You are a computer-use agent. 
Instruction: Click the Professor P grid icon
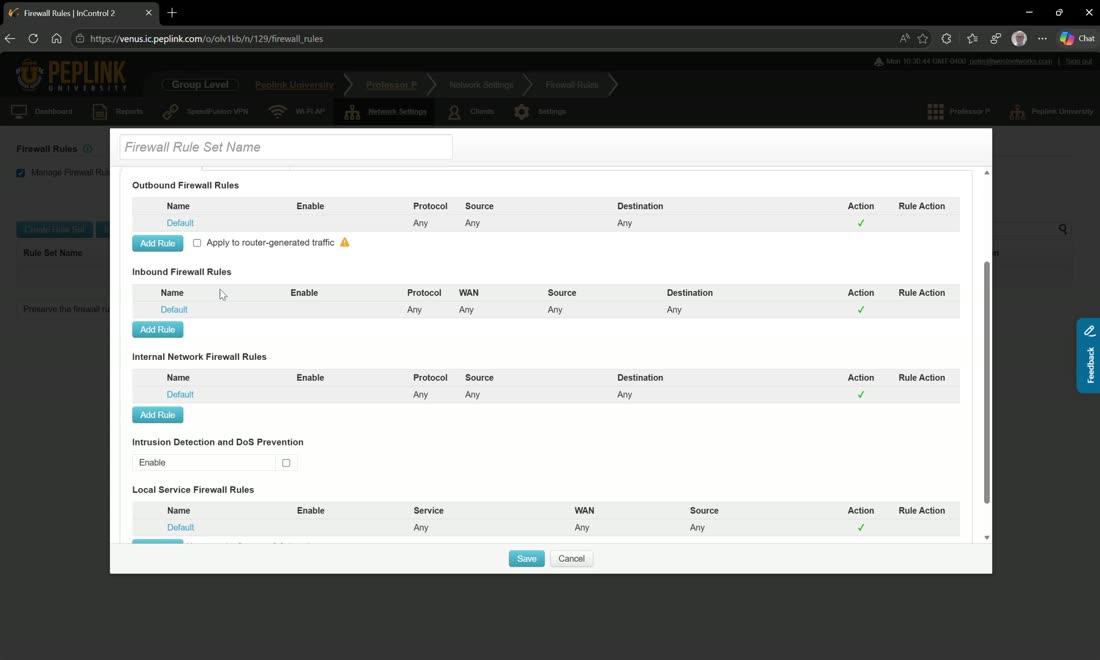pos(935,112)
